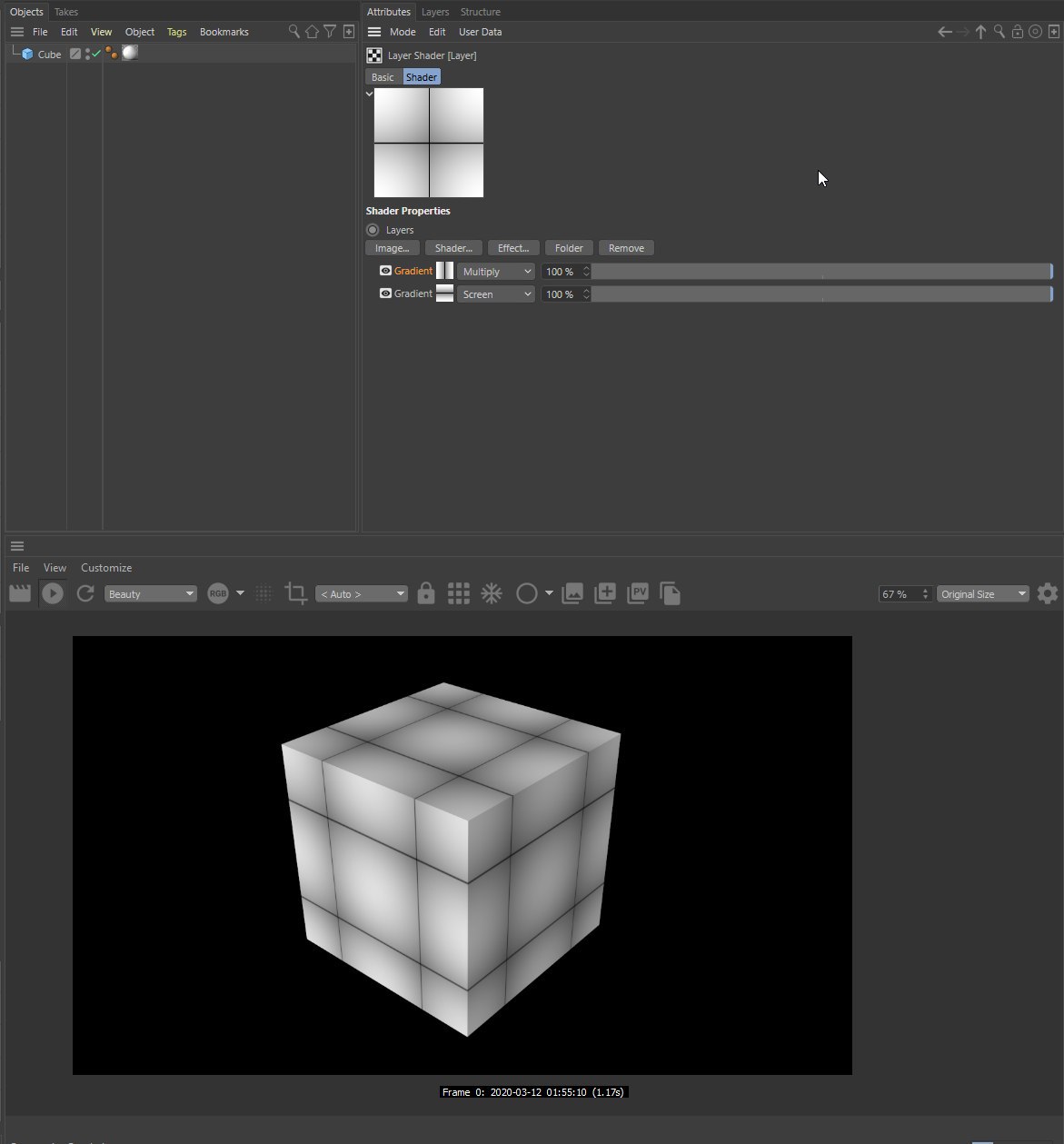The height and width of the screenshot is (1144, 1064).
Task: Click the search magnifier in Objects manager
Action: pos(293,32)
